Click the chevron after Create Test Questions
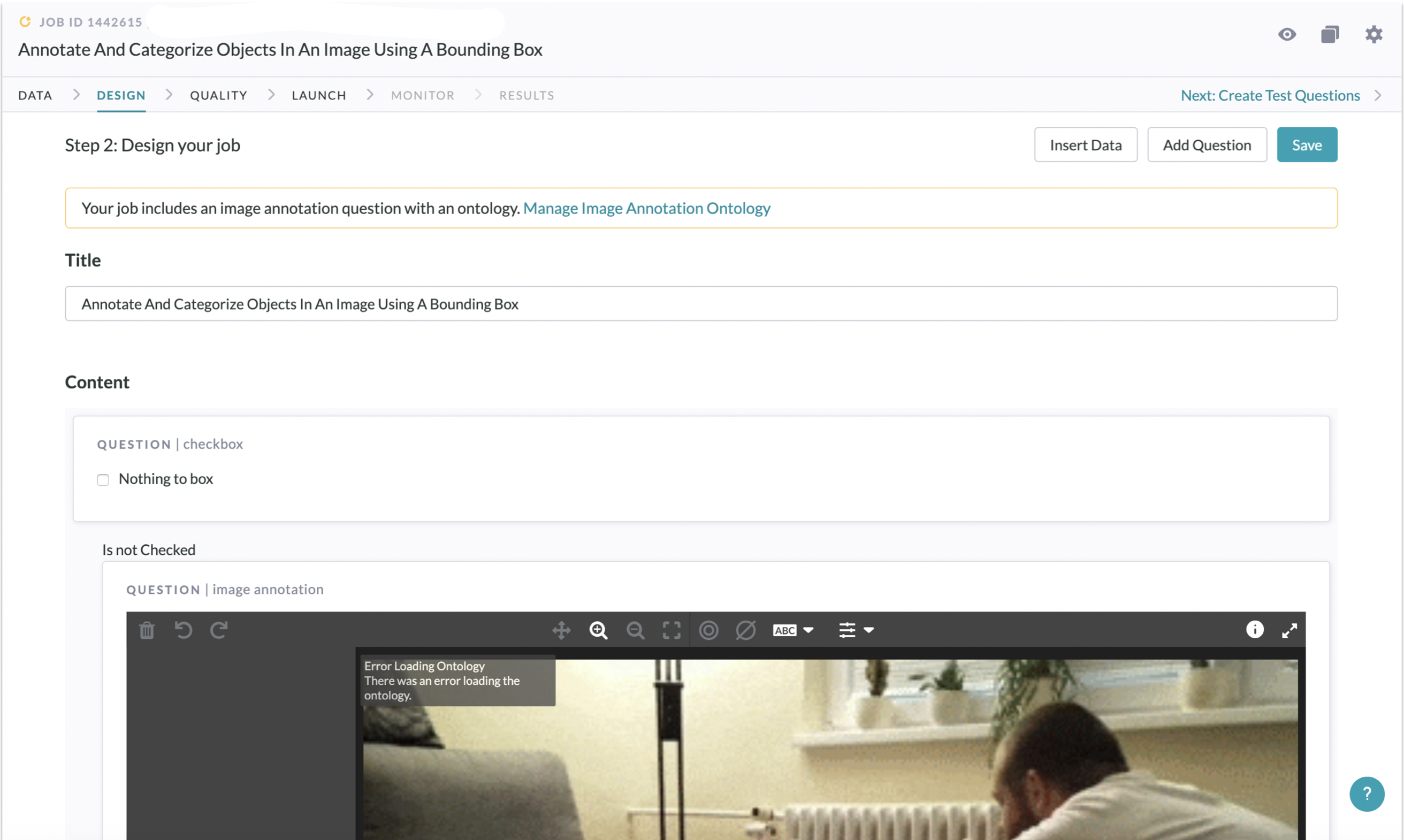1404x840 pixels. click(x=1377, y=95)
